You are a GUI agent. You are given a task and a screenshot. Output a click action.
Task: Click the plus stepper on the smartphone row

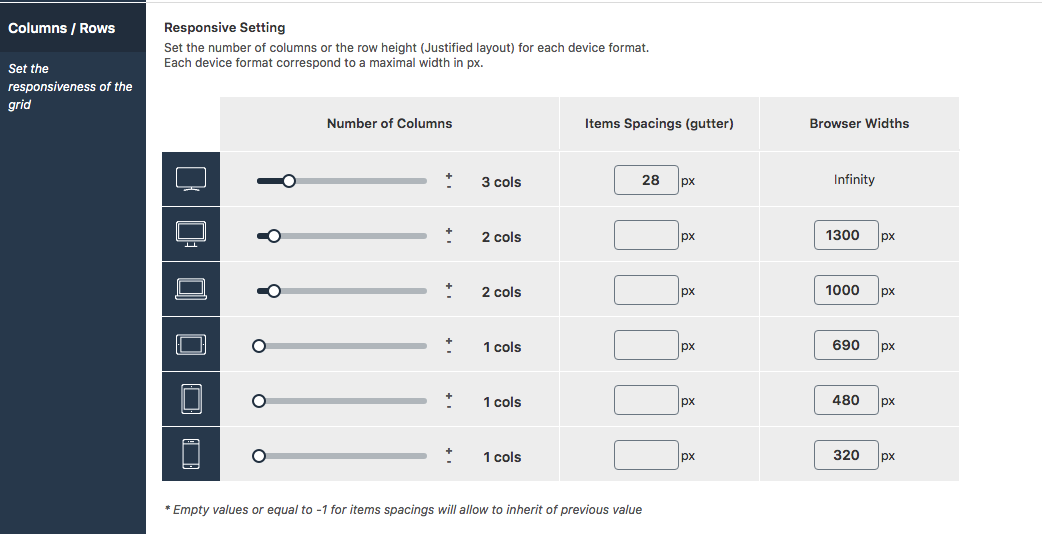tap(449, 451)
